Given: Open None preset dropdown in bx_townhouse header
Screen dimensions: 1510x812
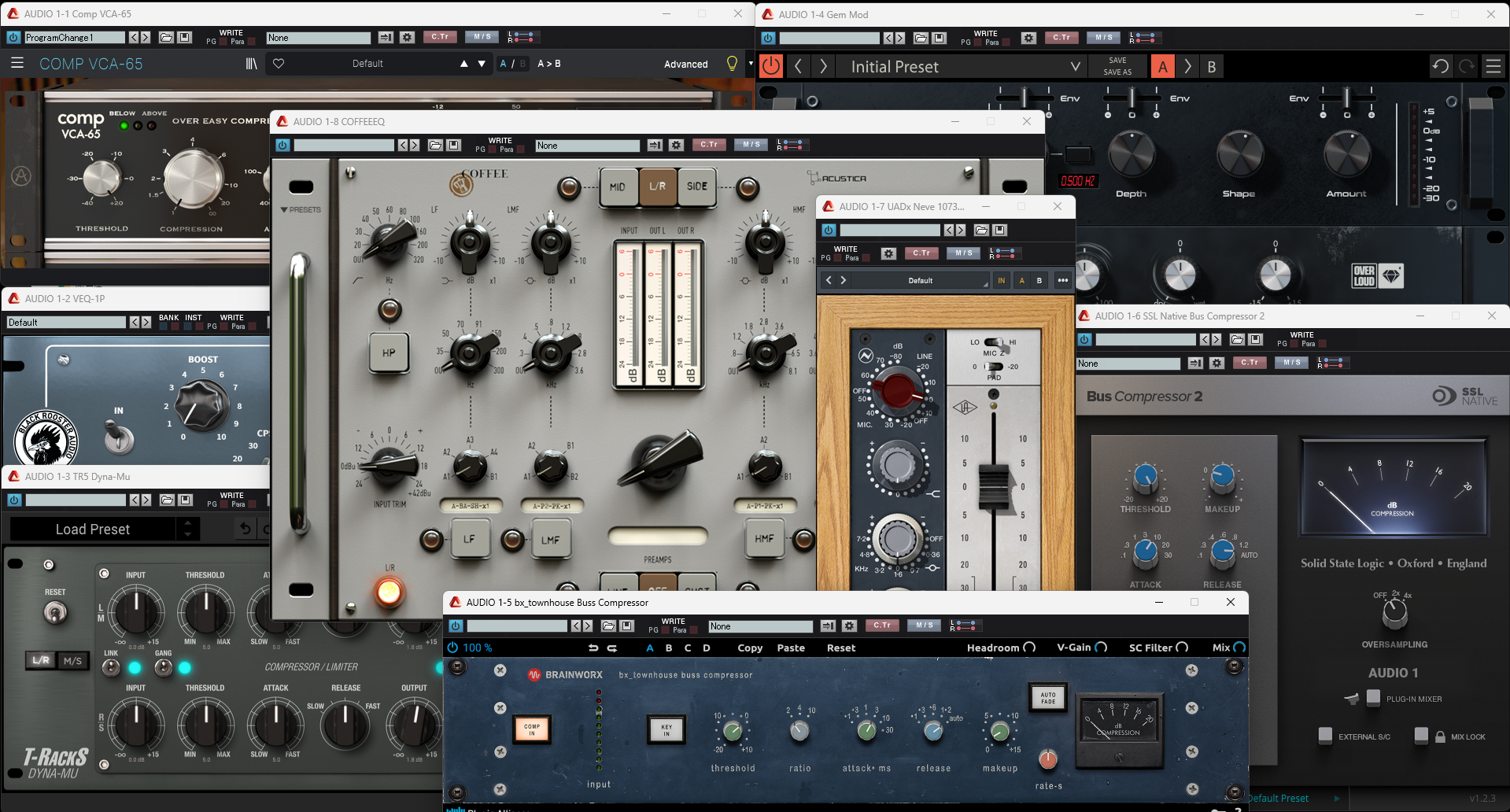Looking at the screenshot, I should point(760,626).
